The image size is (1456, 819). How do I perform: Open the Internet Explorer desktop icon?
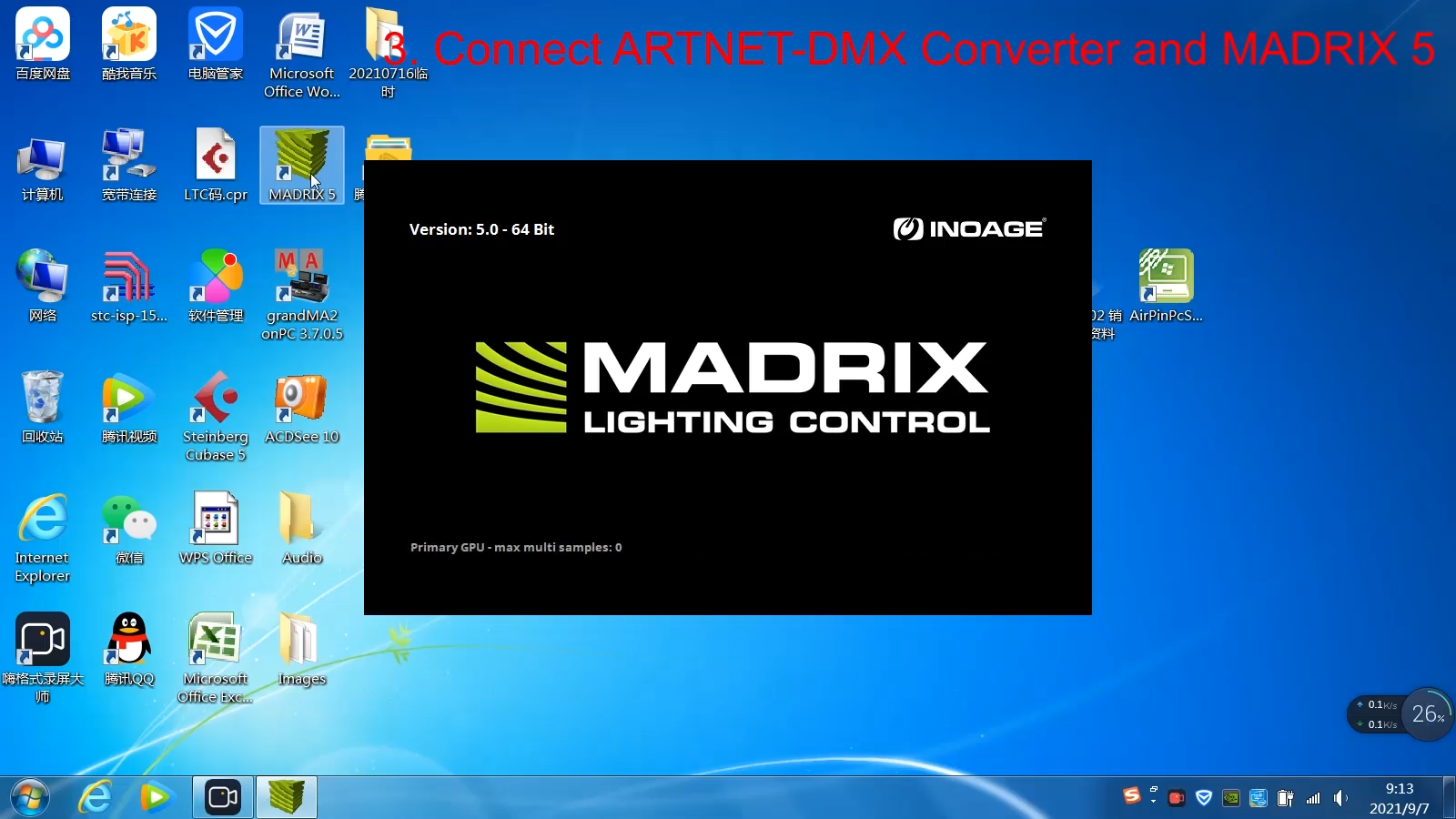tap(43, 538)
